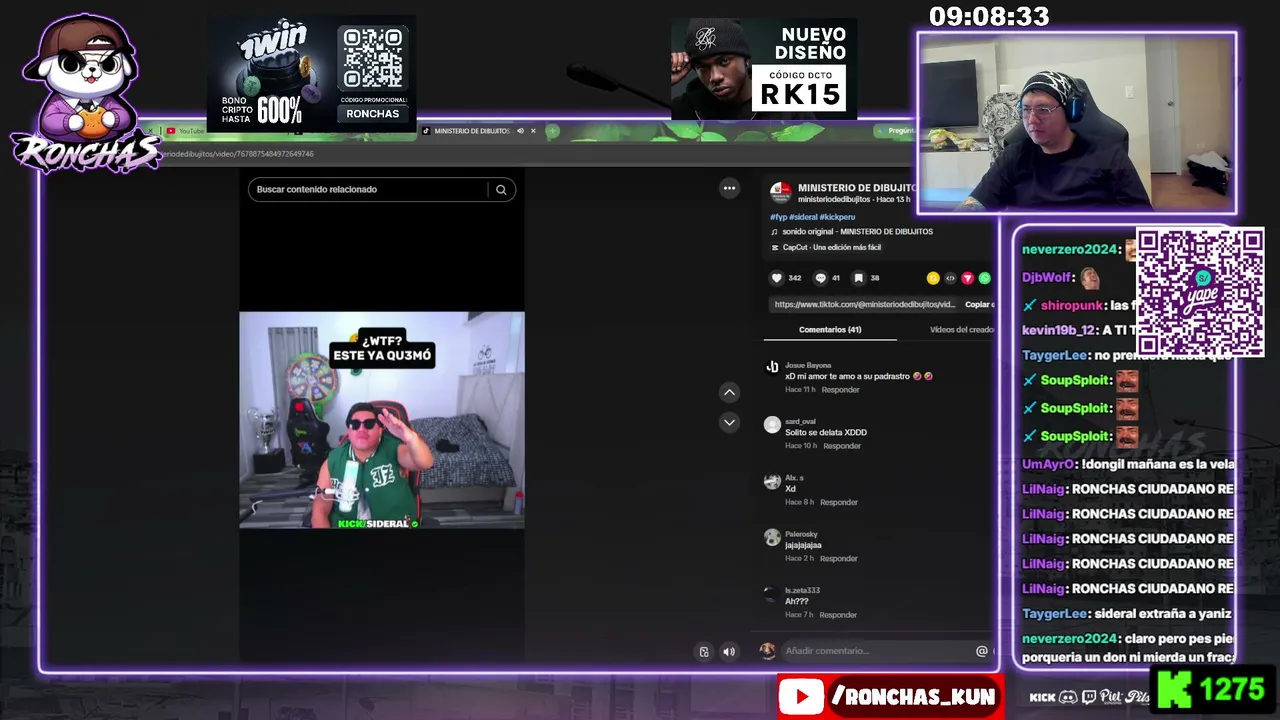The height and width of the screenshot is (720, 1280).
Task: Like the video with the heart icon
Action: point(776,278)
